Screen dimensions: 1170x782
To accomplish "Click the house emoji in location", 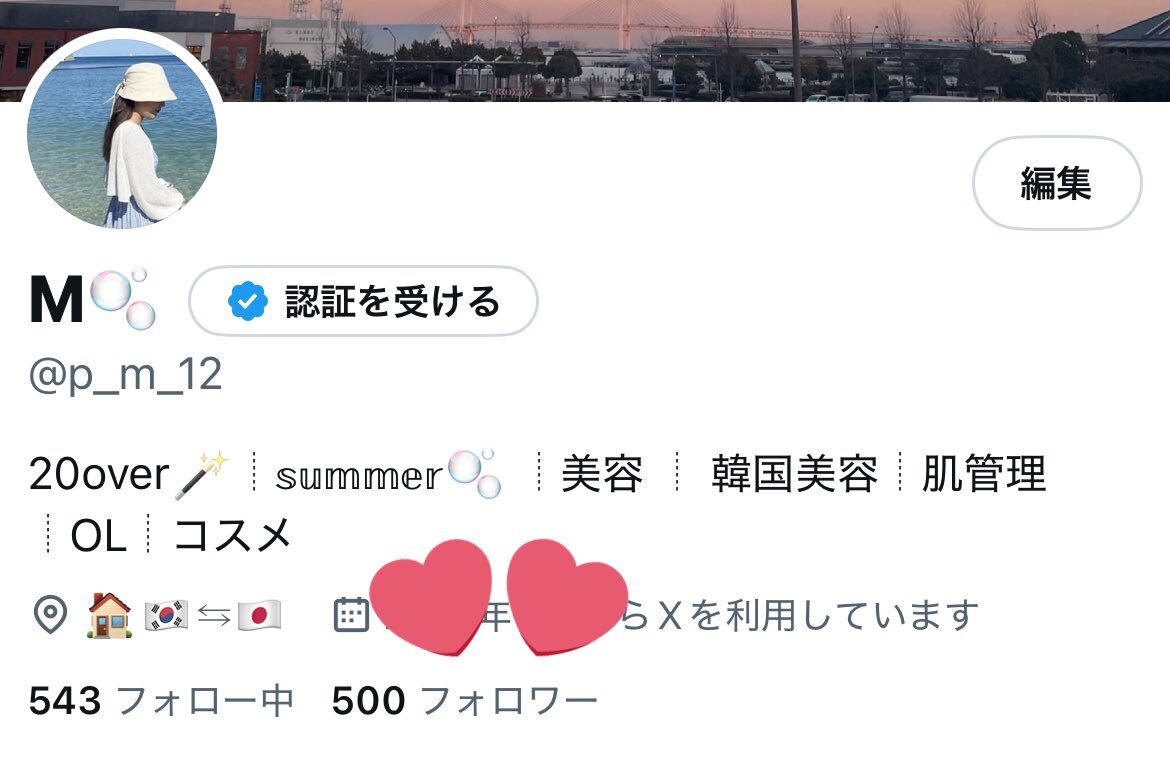I will [x=110, y=615].
